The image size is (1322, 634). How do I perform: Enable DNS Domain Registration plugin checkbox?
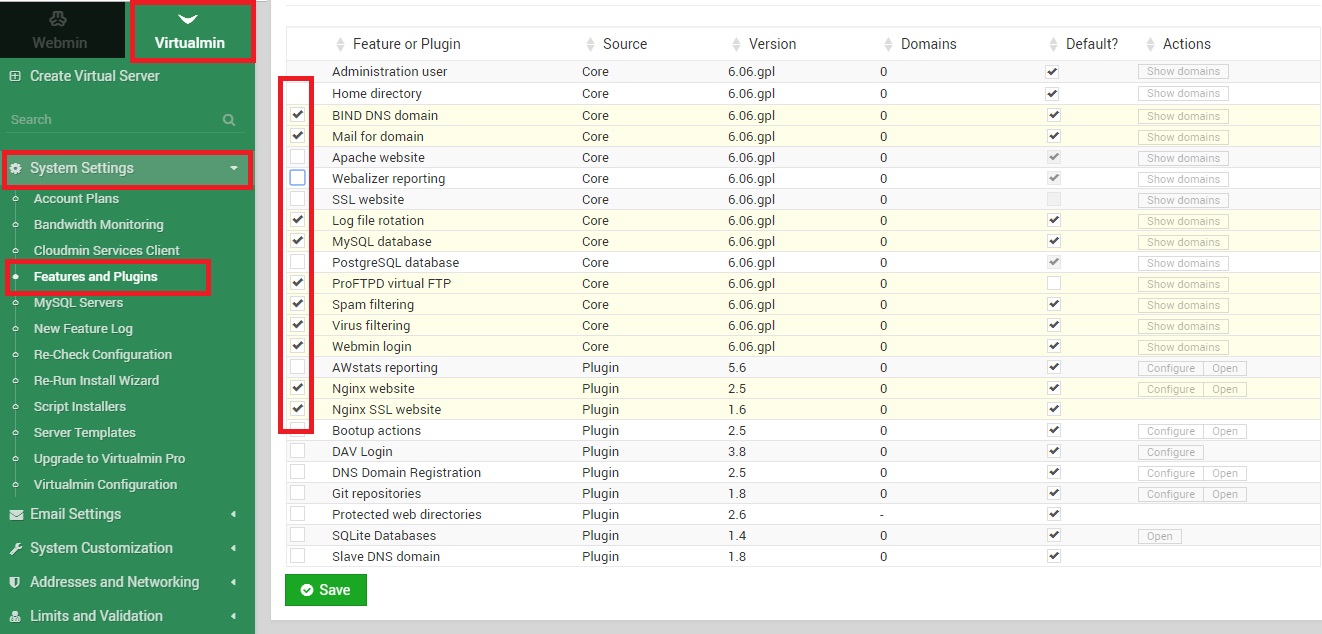297,472
